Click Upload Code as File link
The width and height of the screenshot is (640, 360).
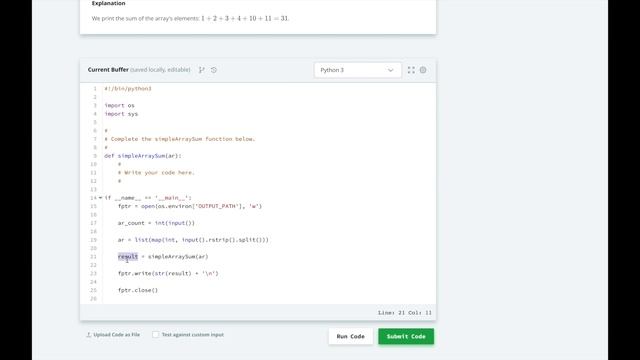coord(116,335)
